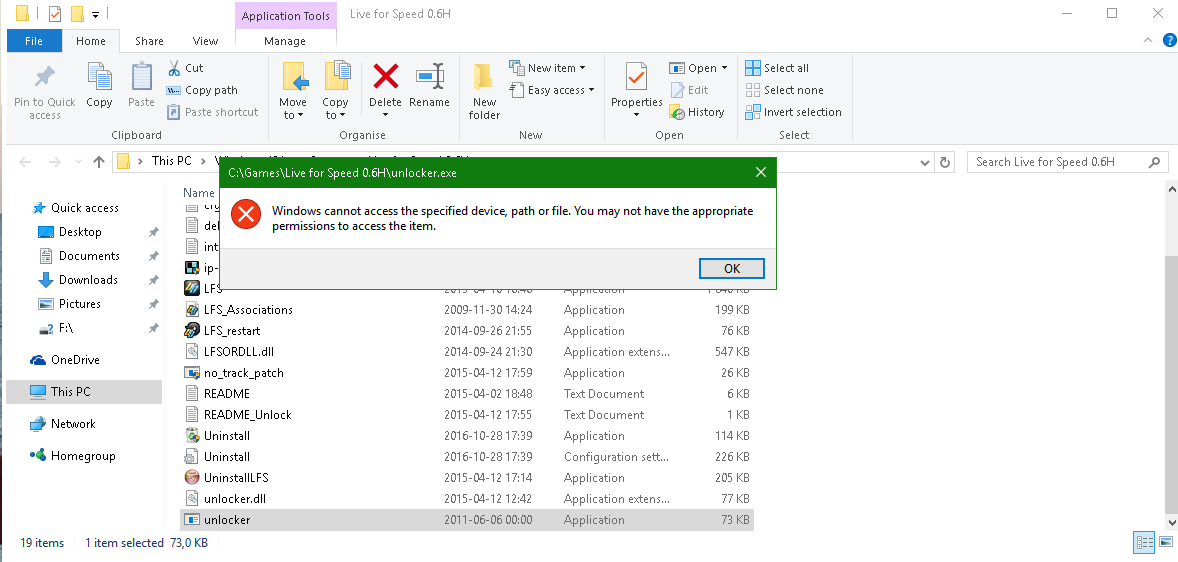This screenshot has height=562, width=1178.
Task: Click the History button
Action: (x=696, y=112)
